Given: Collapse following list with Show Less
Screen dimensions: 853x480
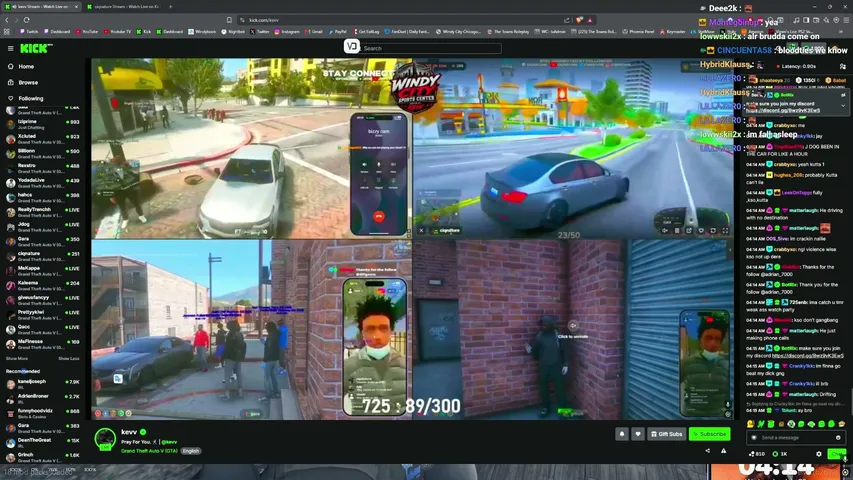Looking at the screenshot, I should pos(69,359).
